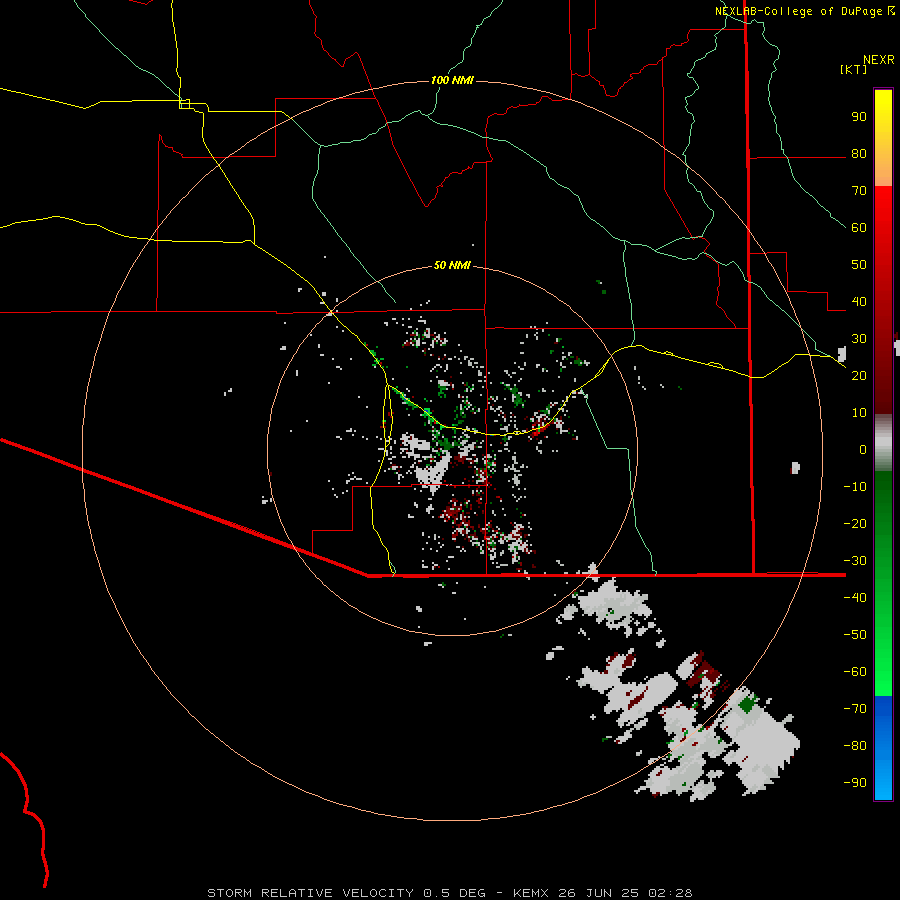Screen dimensions: 900x900
Task: Click the -60 value on the velocity scale
Action: pyautogui.click(x=855, y=672)
